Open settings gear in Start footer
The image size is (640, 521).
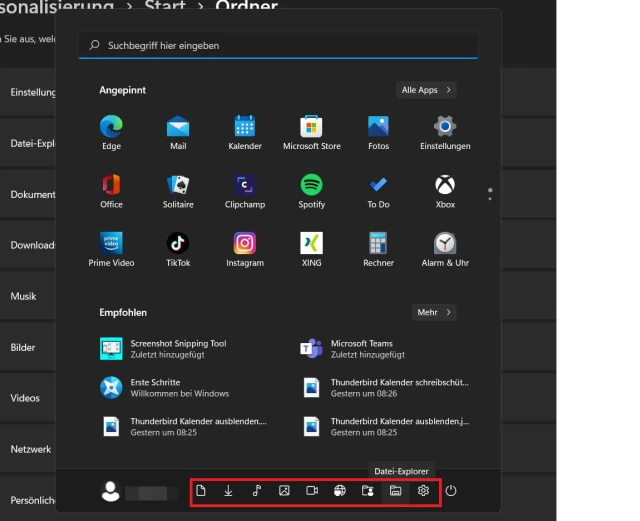423,490
